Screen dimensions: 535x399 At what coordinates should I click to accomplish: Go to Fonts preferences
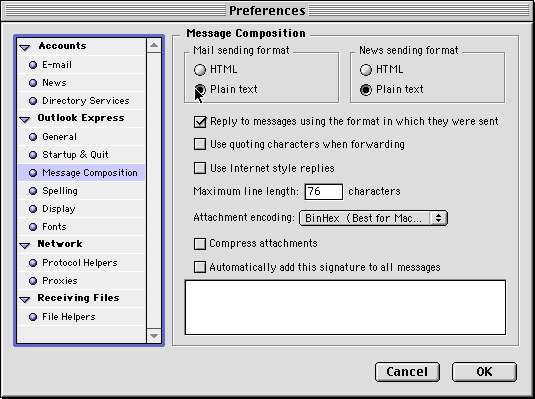click(x=82, y=227)
